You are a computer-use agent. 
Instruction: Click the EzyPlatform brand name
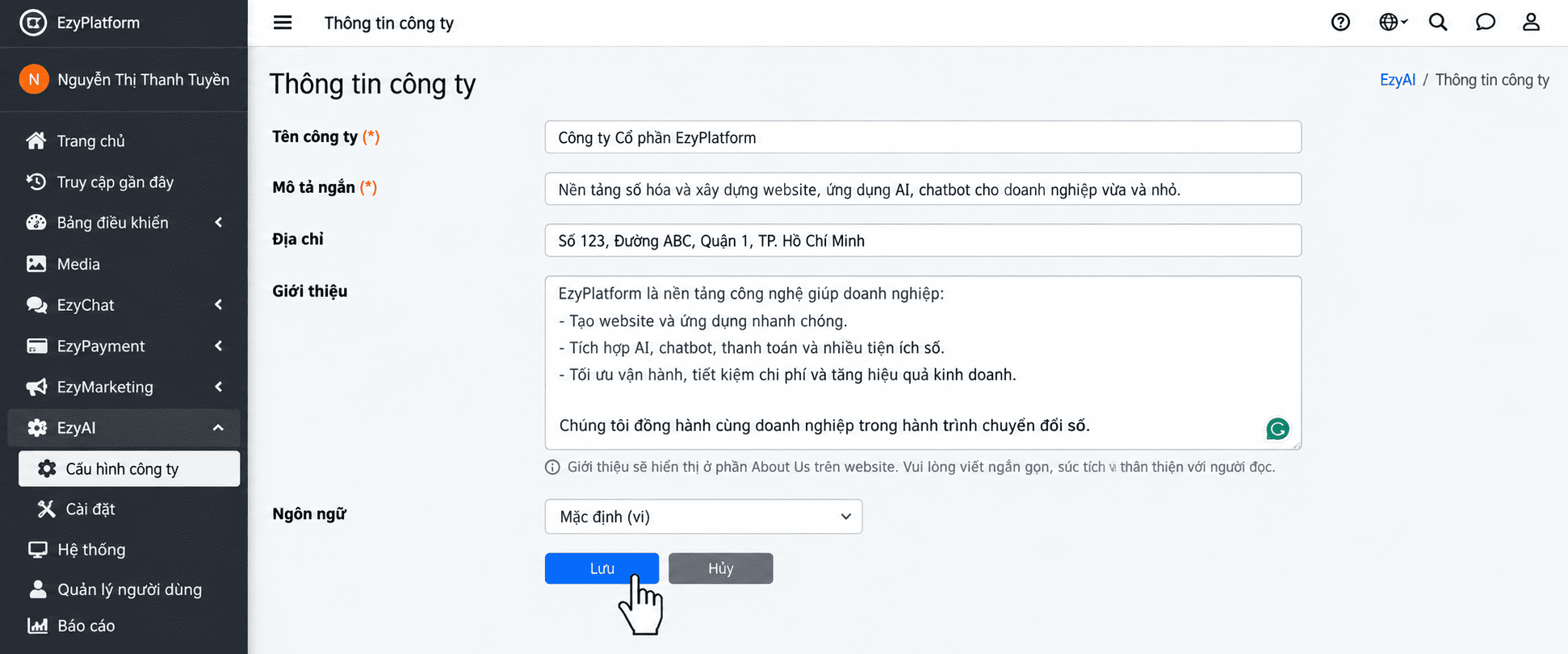(x=99, y=23)
